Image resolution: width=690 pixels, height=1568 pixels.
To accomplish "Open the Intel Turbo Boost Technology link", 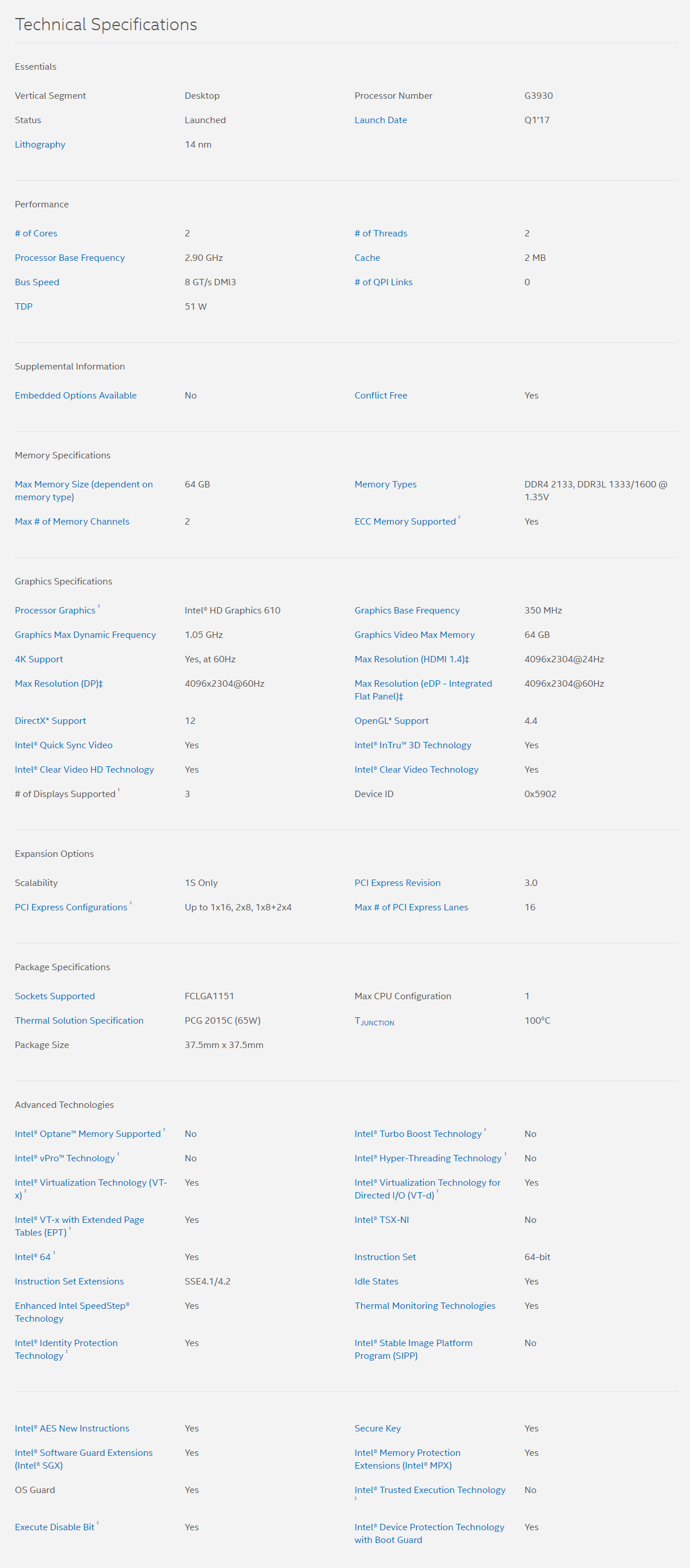I will tap(418, 1133).
